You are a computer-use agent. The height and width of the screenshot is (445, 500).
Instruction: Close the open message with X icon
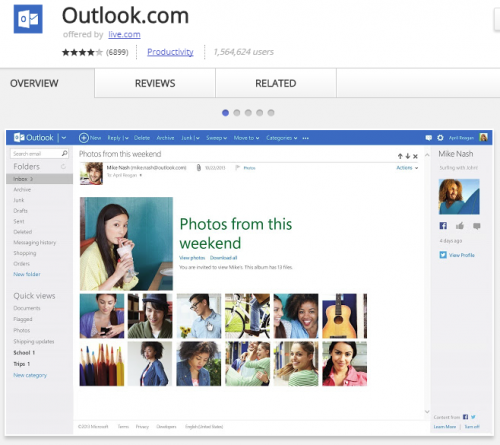point(415,156)
